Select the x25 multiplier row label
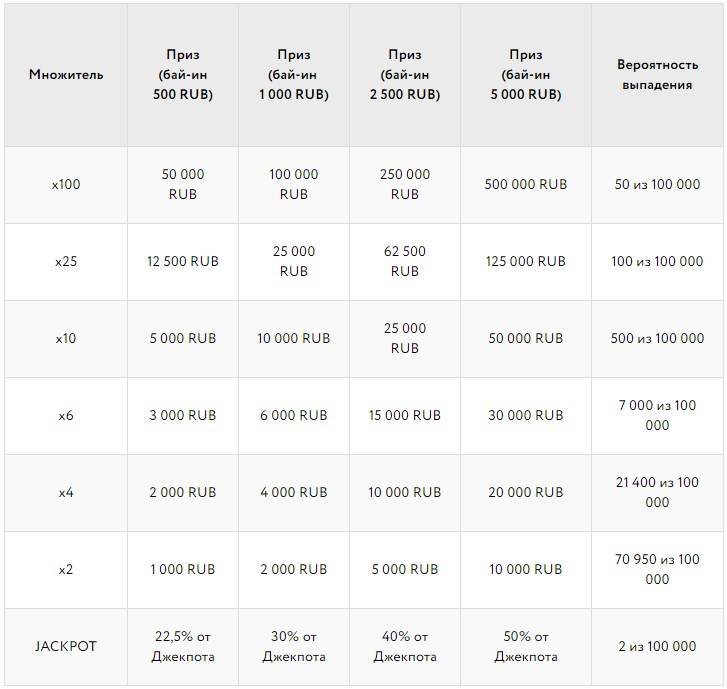 [x=66, y=262]
